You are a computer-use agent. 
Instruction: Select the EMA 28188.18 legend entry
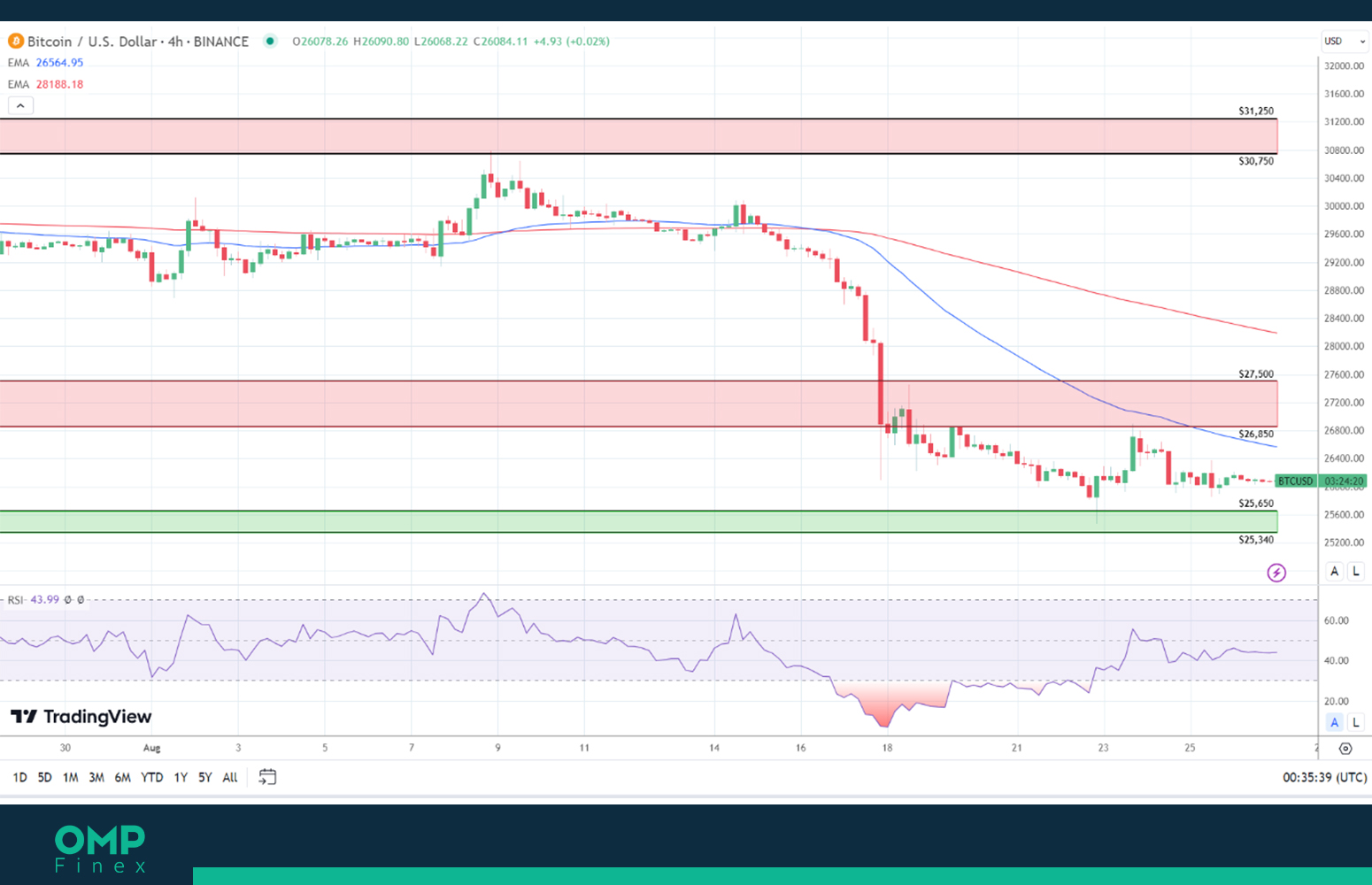coord(46,84)
